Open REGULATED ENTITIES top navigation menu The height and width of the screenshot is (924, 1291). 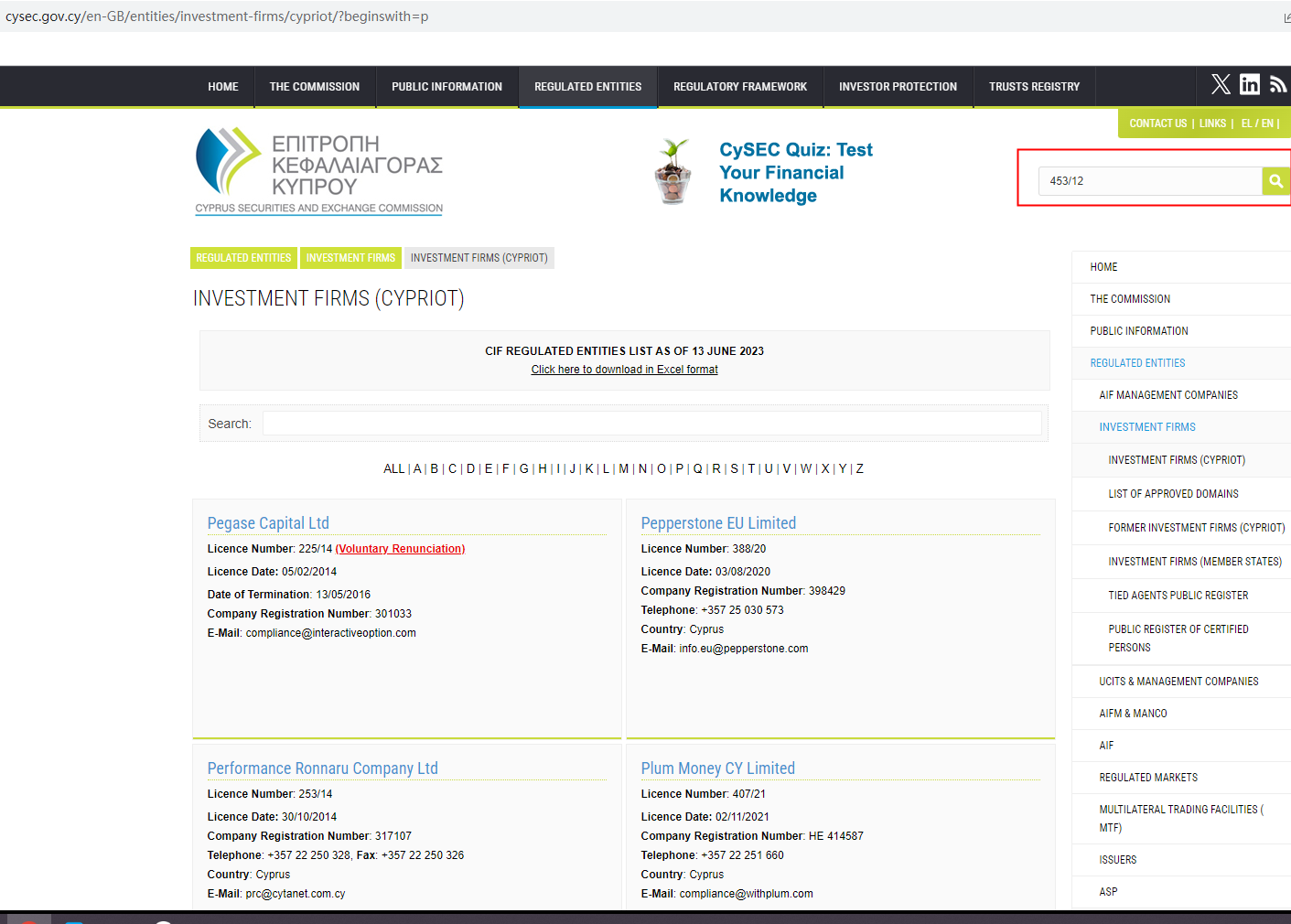tap(588, 87)
